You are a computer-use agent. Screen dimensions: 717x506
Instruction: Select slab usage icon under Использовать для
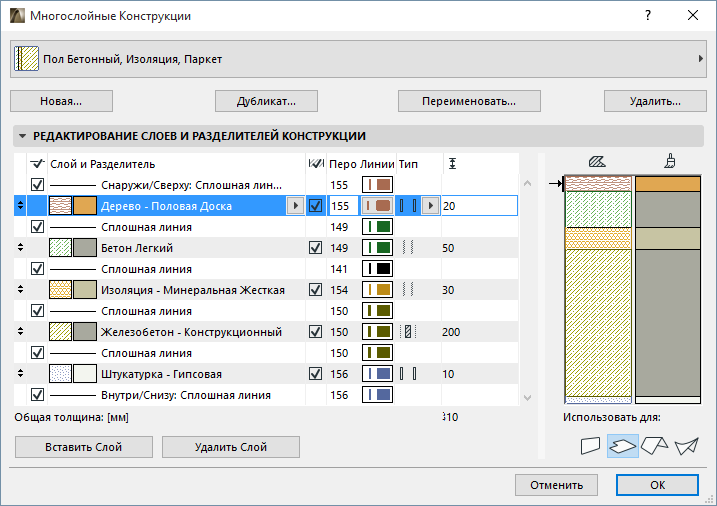pyautogui.click(x=622, y=446)
